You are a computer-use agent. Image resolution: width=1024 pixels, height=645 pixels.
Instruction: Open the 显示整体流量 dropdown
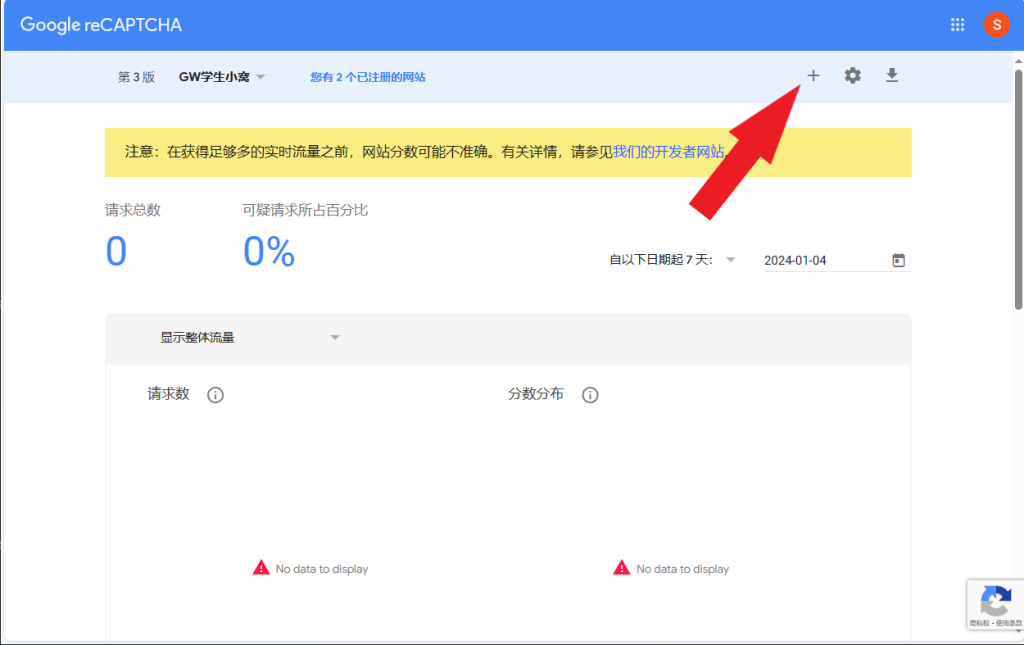pyautogui.click(x=249, y=338)
